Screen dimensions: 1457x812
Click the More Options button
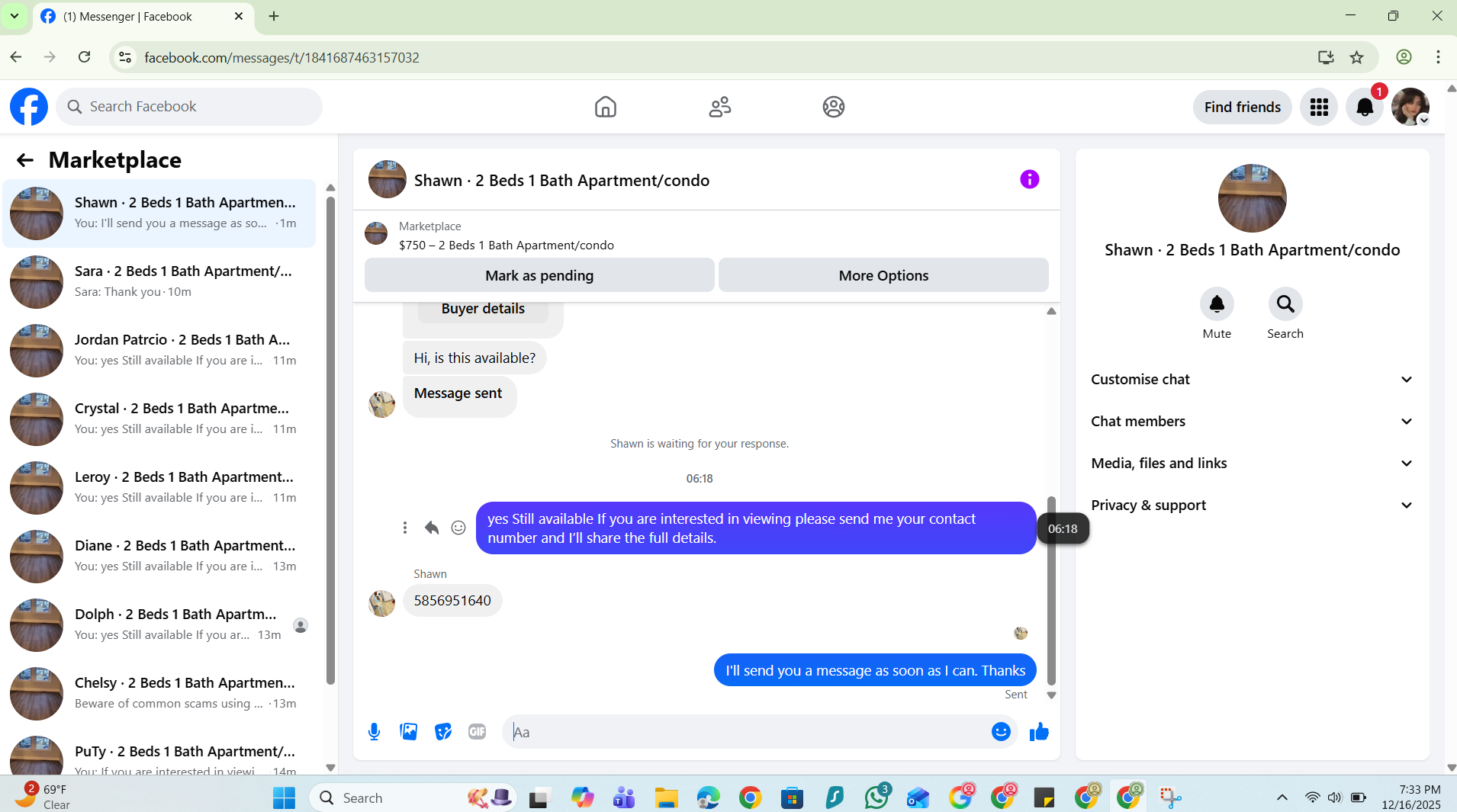[883, 275]
